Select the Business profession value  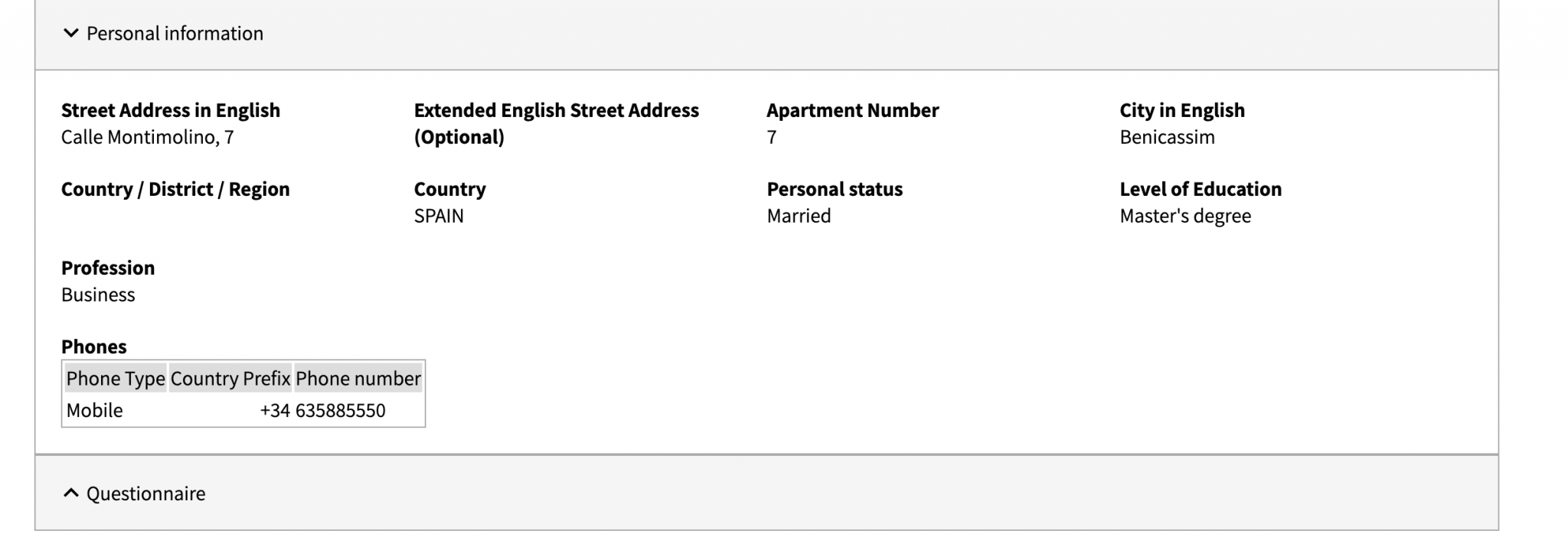[98, 295]
